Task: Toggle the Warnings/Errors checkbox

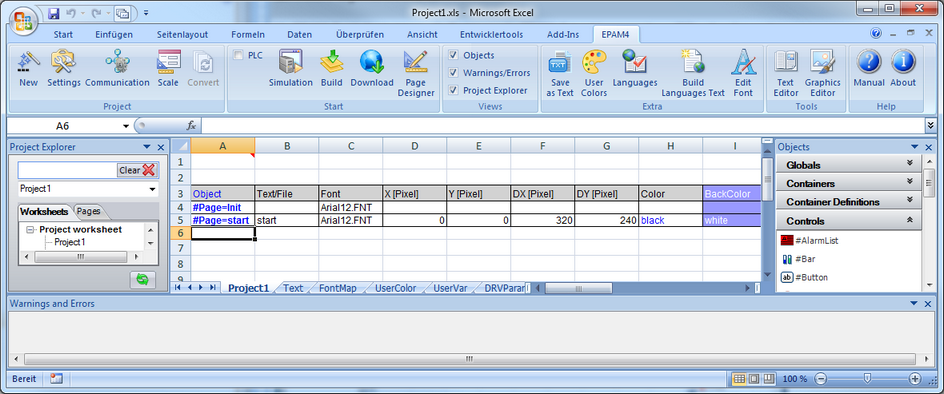Action: pos(453,73)
